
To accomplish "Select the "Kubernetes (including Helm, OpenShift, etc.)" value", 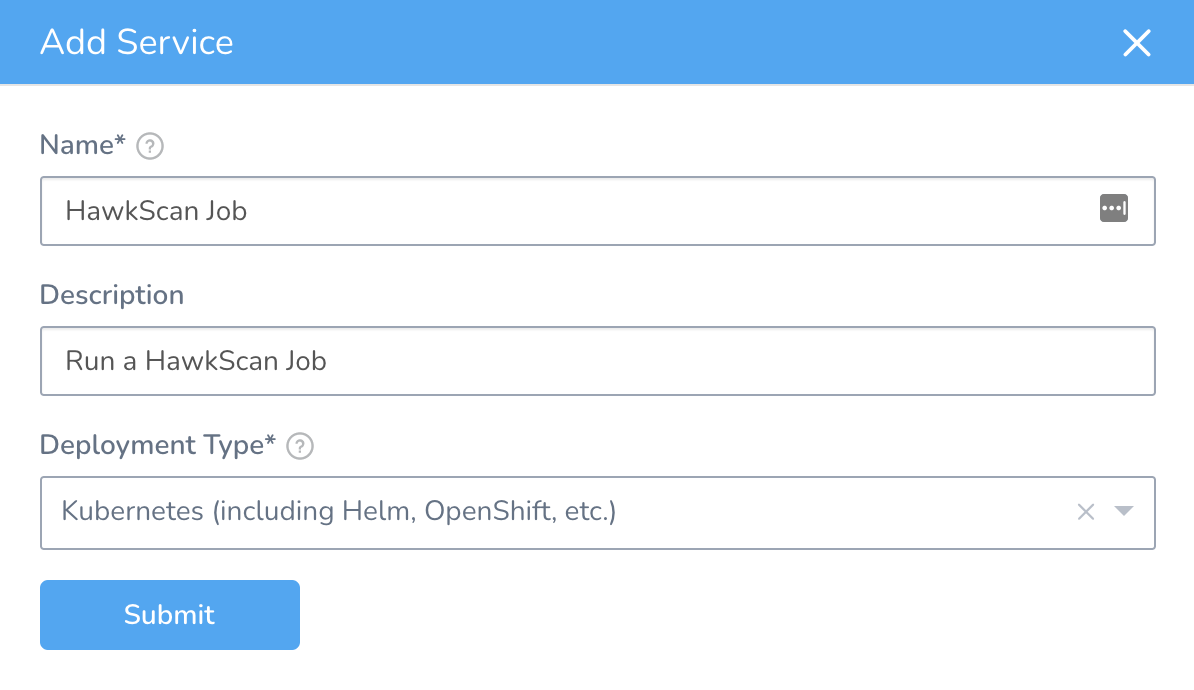I will coord(339,512).
